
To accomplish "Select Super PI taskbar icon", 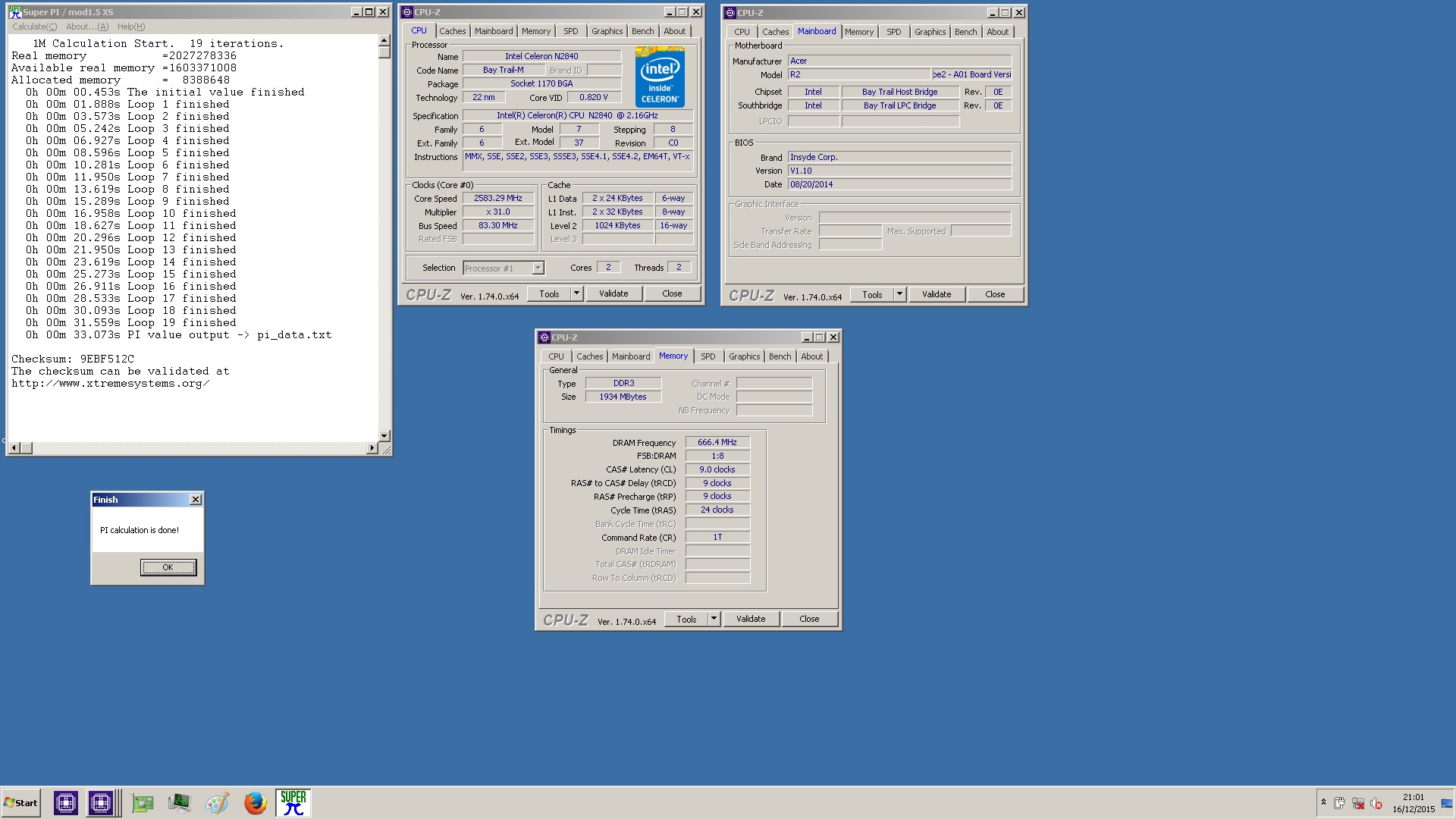I will click(x=293, y=802).
